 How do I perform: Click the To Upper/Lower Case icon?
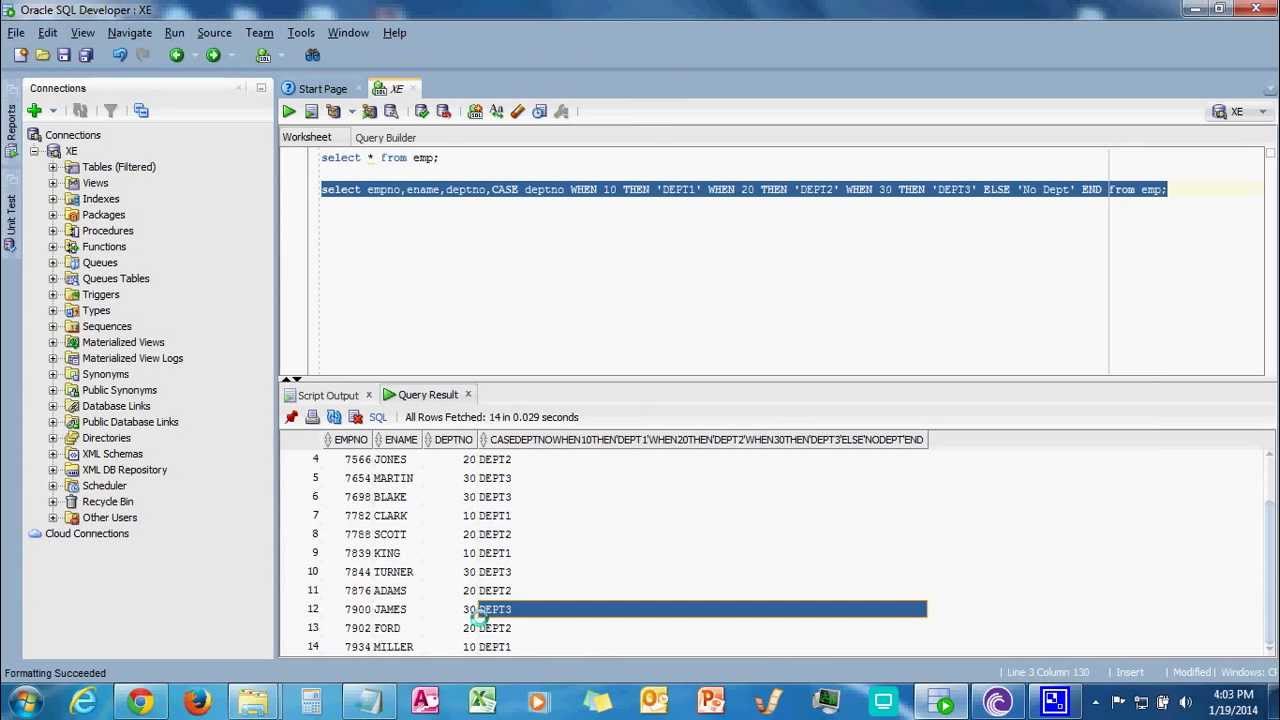[496, 111]
